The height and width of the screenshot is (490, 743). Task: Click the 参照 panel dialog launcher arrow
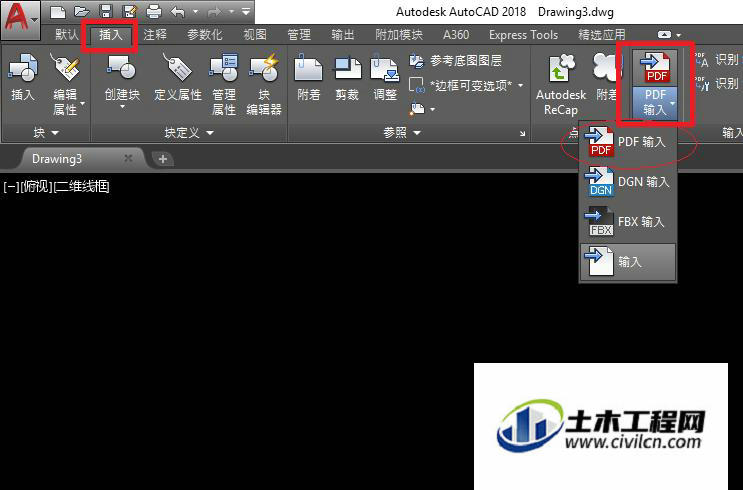[522, 134]
